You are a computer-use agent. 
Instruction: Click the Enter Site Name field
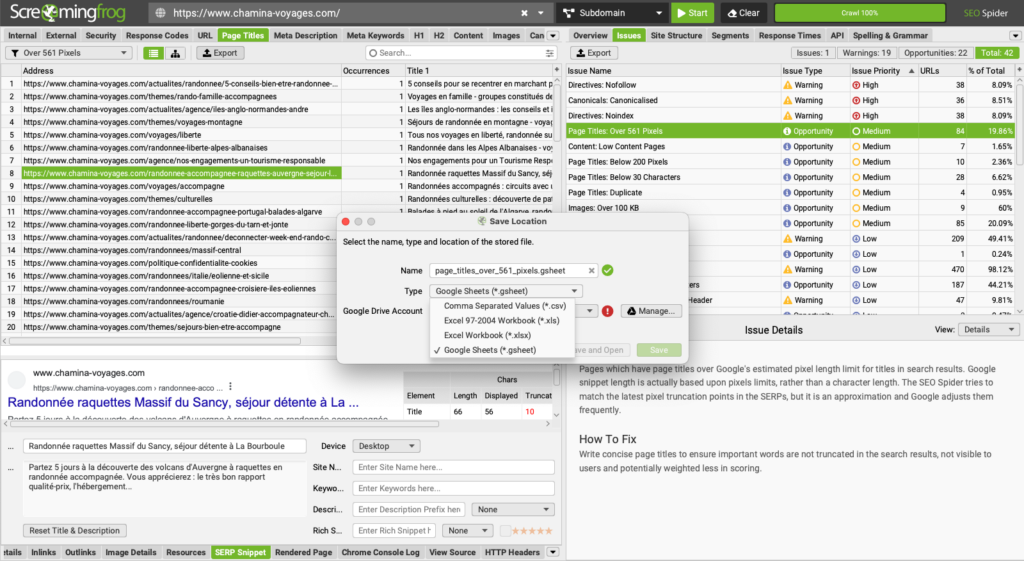tap(453, 467)
